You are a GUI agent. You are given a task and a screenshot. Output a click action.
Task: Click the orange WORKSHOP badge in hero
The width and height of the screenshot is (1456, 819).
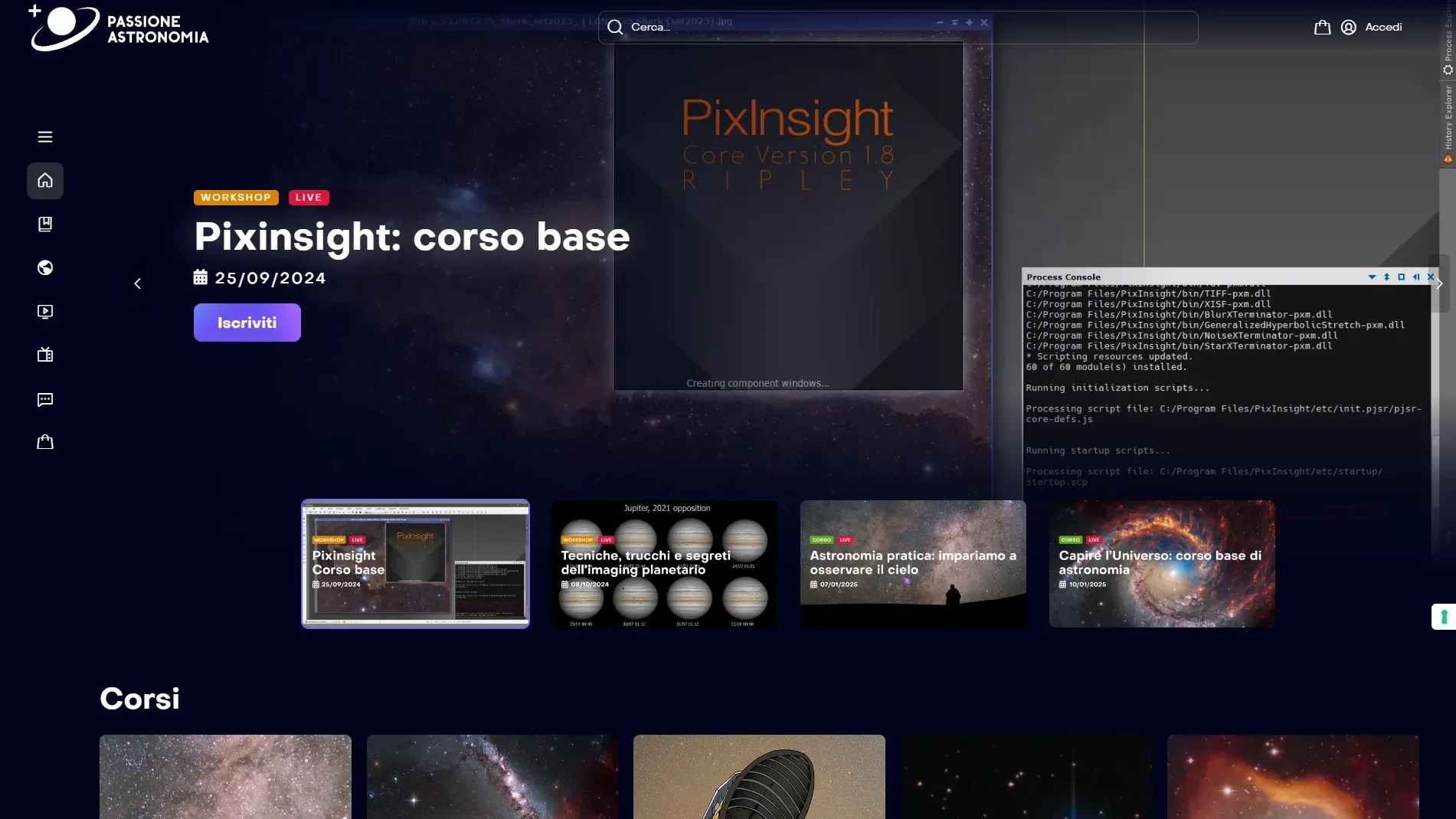[x=236, y=198]
